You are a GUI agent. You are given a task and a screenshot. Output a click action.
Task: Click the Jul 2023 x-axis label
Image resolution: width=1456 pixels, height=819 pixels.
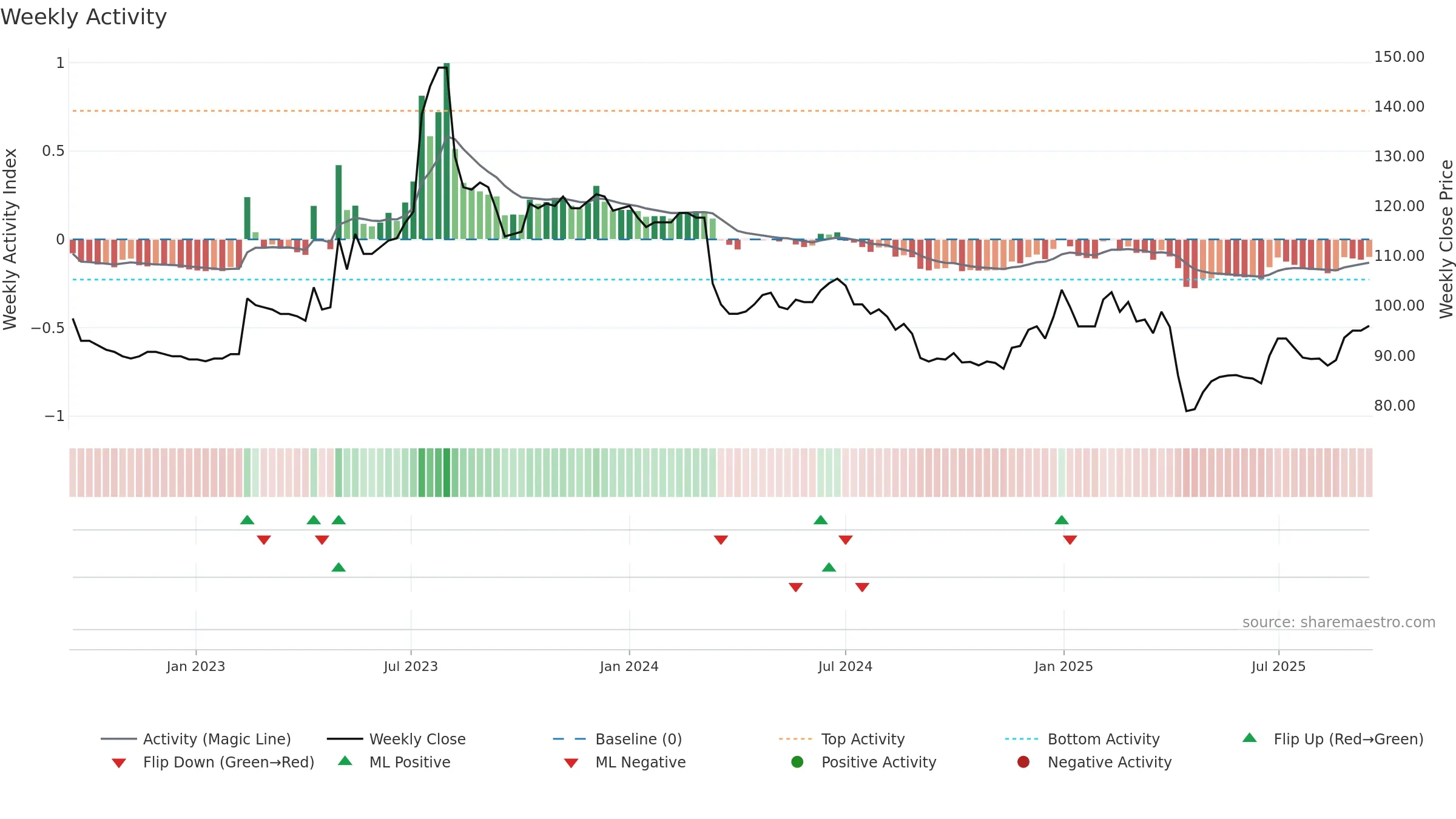pos(411,666)
